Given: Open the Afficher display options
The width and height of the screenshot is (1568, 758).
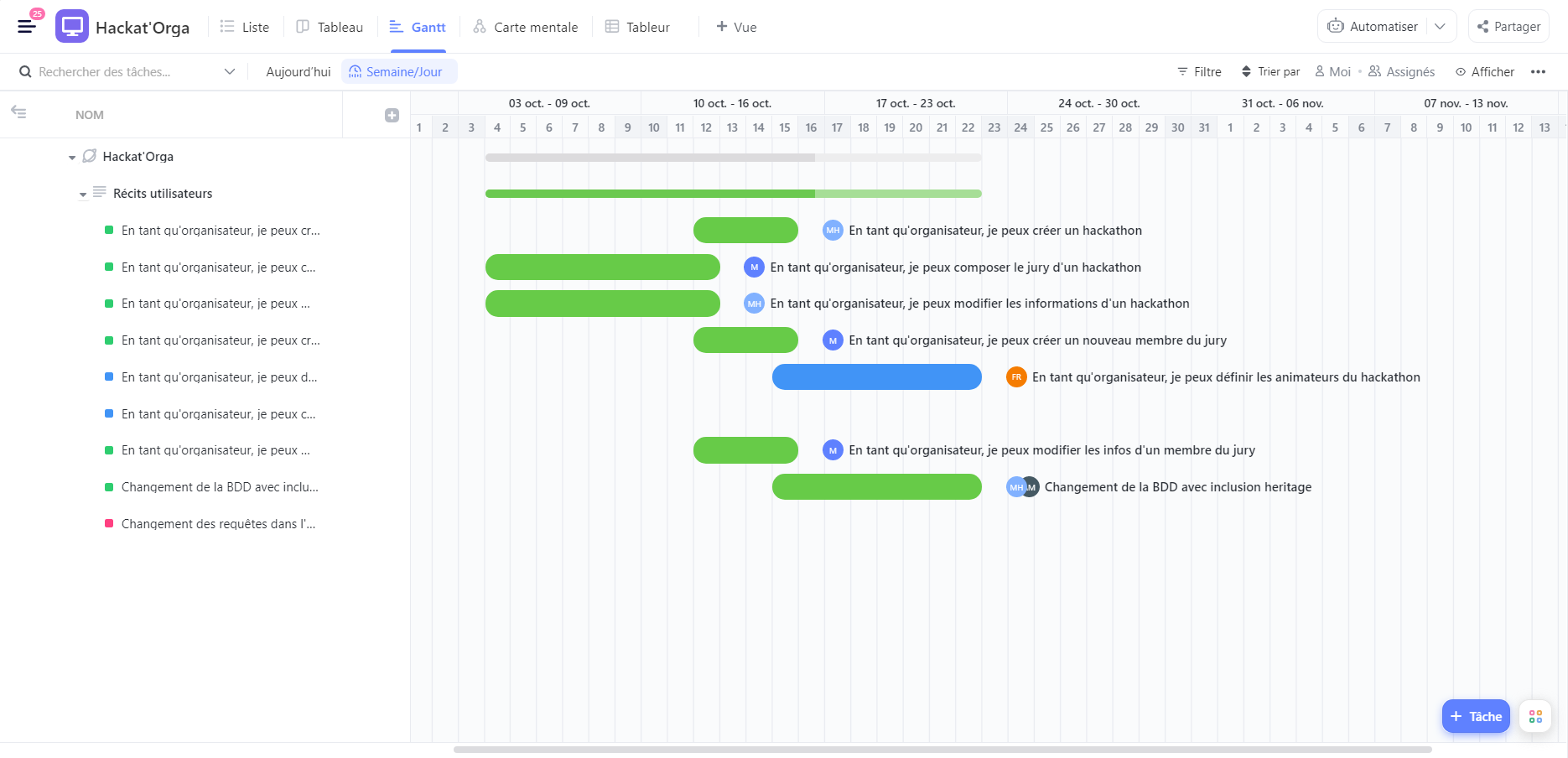Looking at the screenshot, I should [x=1484, y=72].
